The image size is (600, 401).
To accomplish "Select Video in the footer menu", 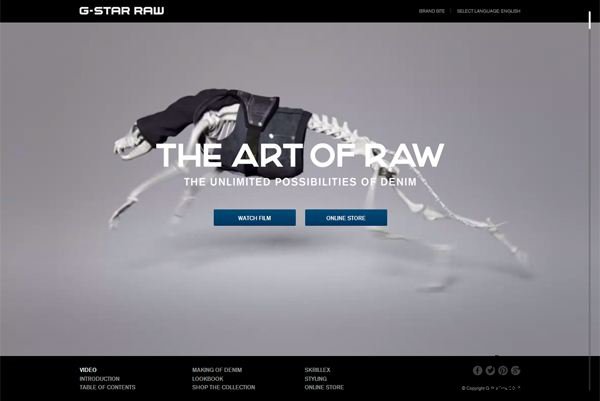I will point(88,370).
